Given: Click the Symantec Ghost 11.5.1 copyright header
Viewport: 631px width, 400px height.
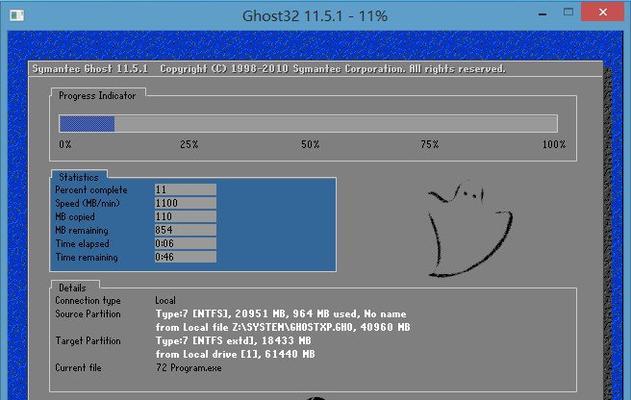Looking at the screenshot, I should click(x=268, y=69).
